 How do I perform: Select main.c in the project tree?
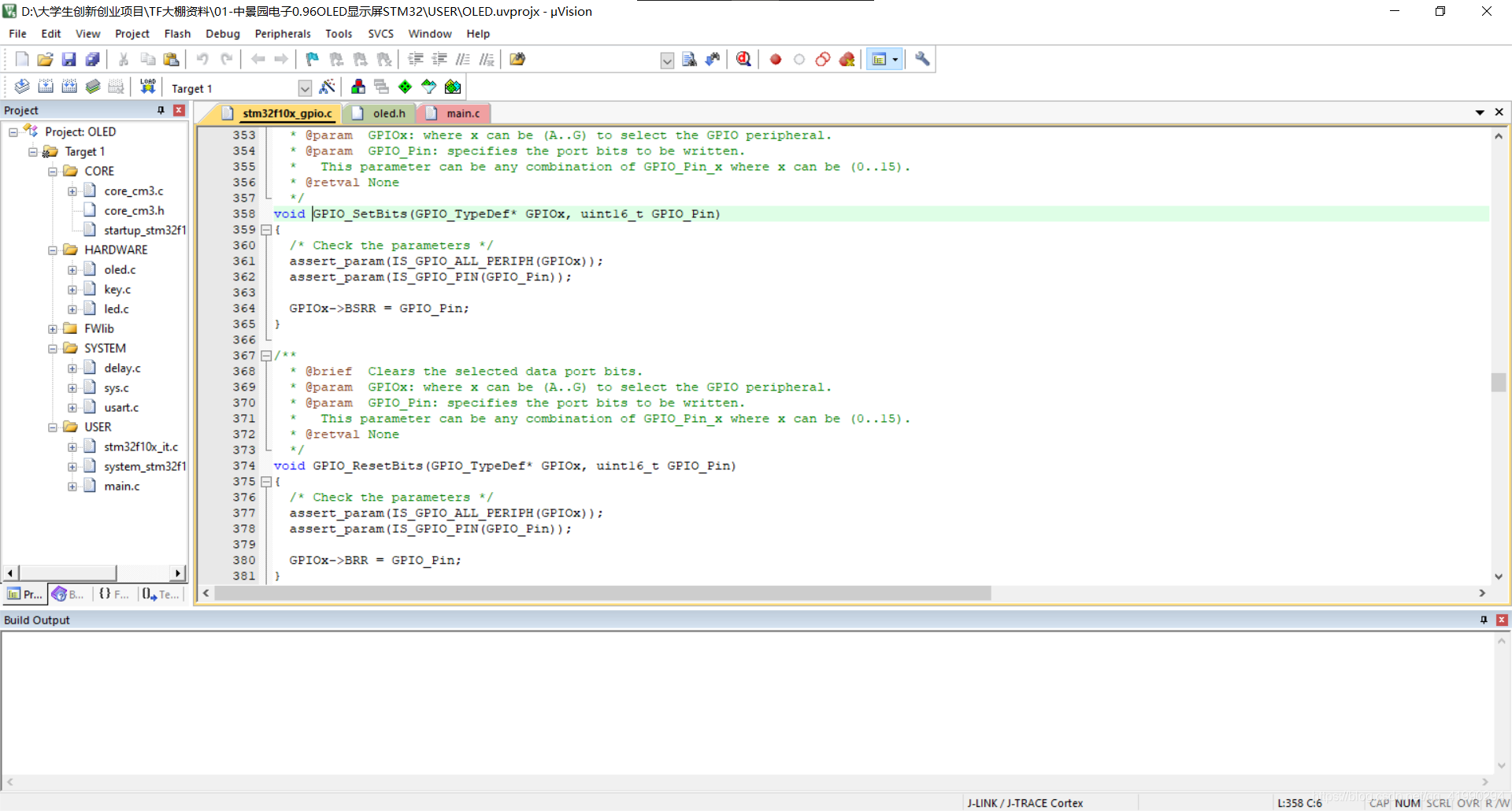[122, 487]
